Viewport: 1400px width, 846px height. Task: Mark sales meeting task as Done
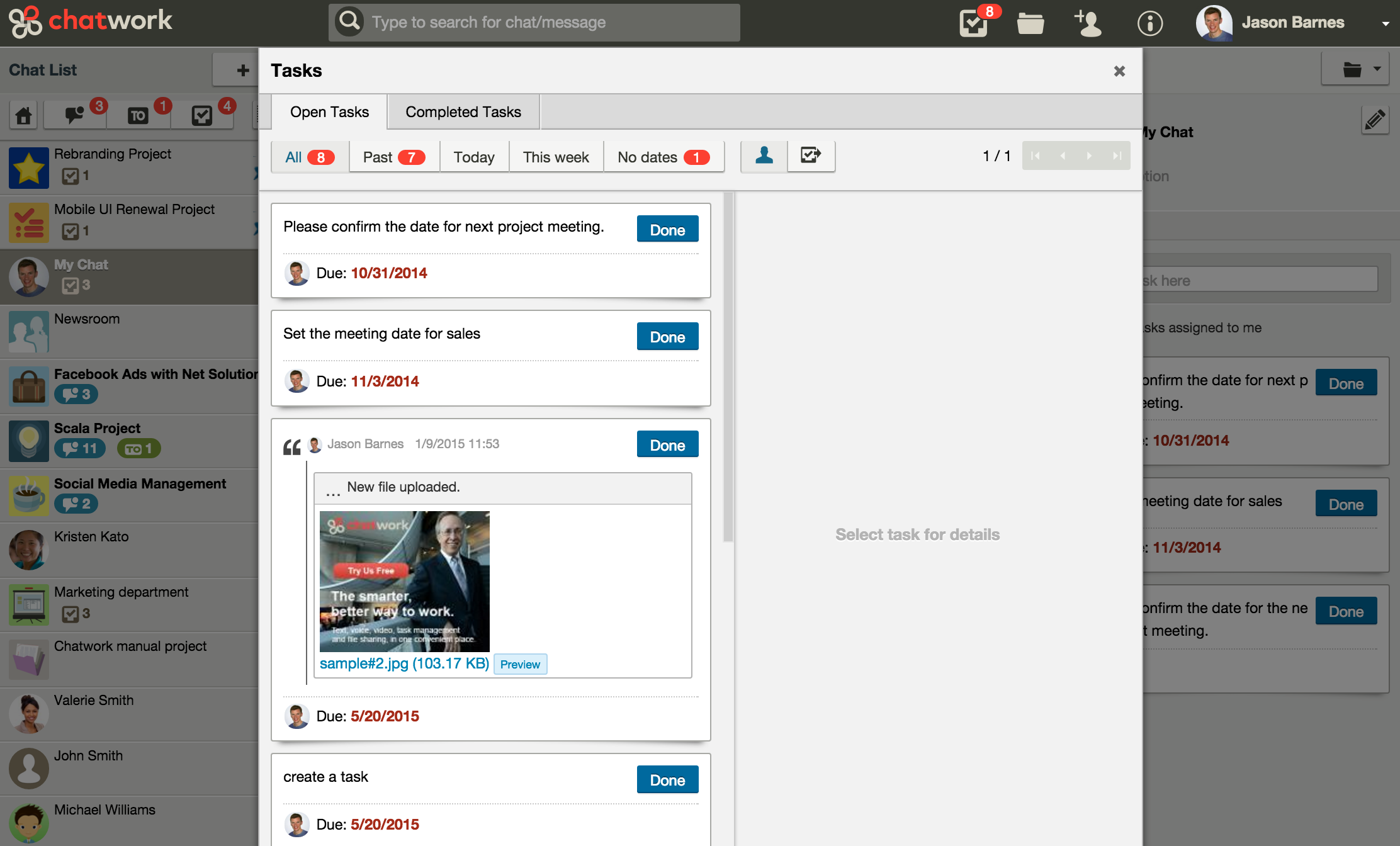pos(667,337)
